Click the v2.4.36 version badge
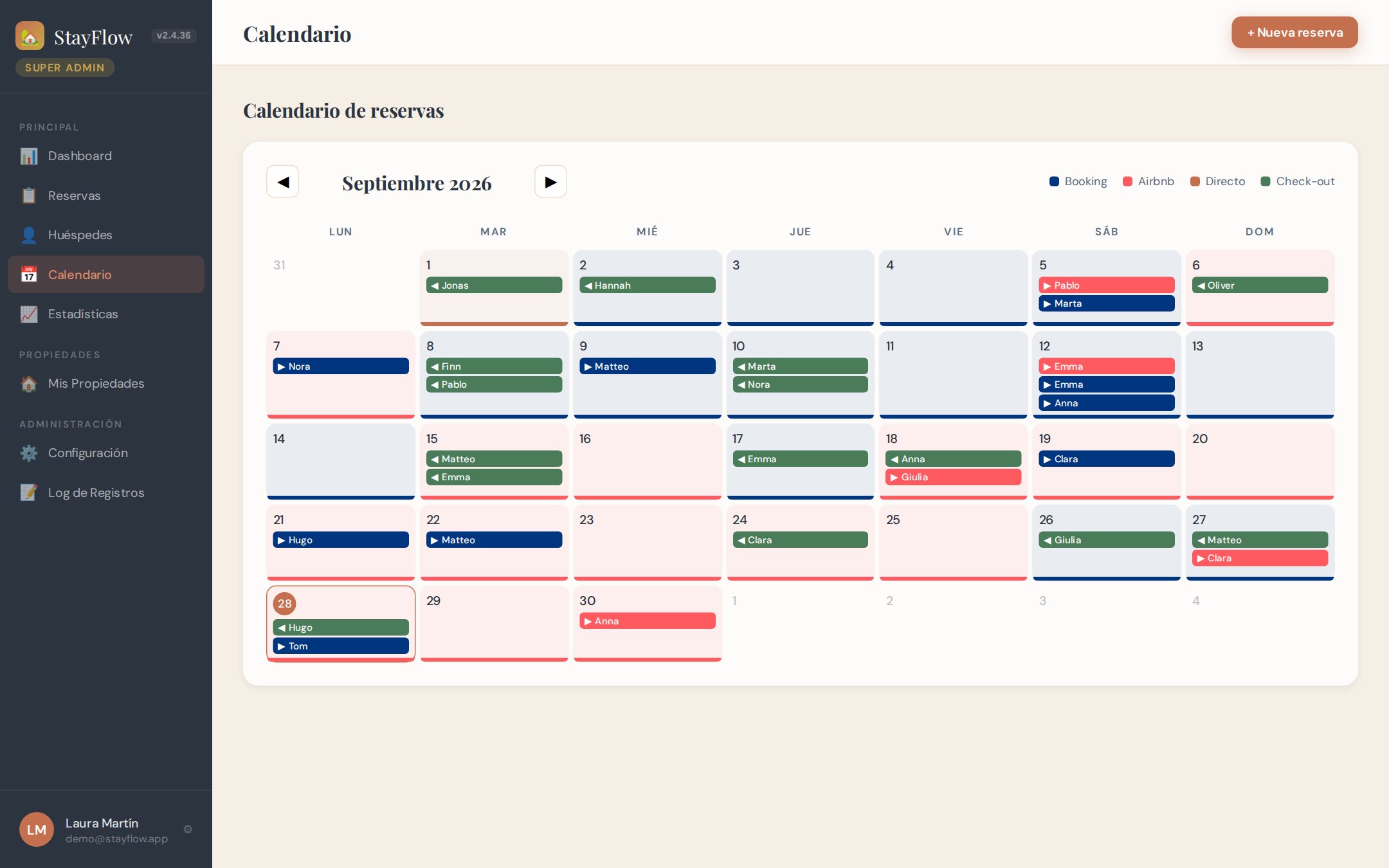Viewport: 1389px width, 868px height. click(x=174, y=35)
